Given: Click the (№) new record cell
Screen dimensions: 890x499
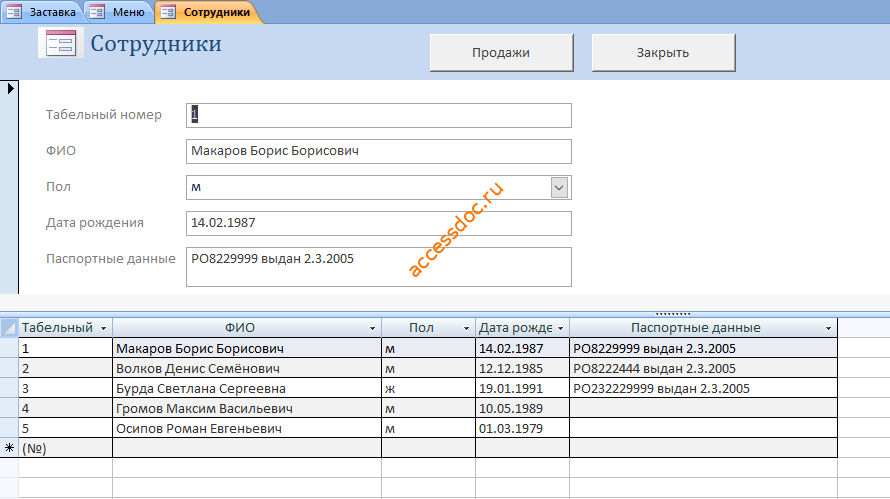Looking at the screenshot, I should pyautogui.click(x=65, y=448).
